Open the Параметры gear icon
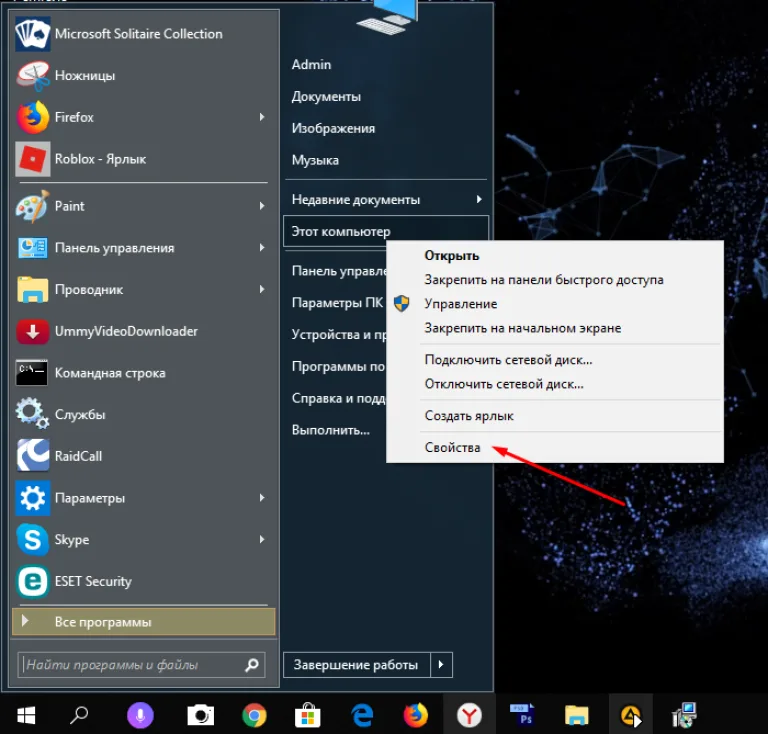Image resolution: width=768 pixels, height=734 pixels. tap(32, 498)
